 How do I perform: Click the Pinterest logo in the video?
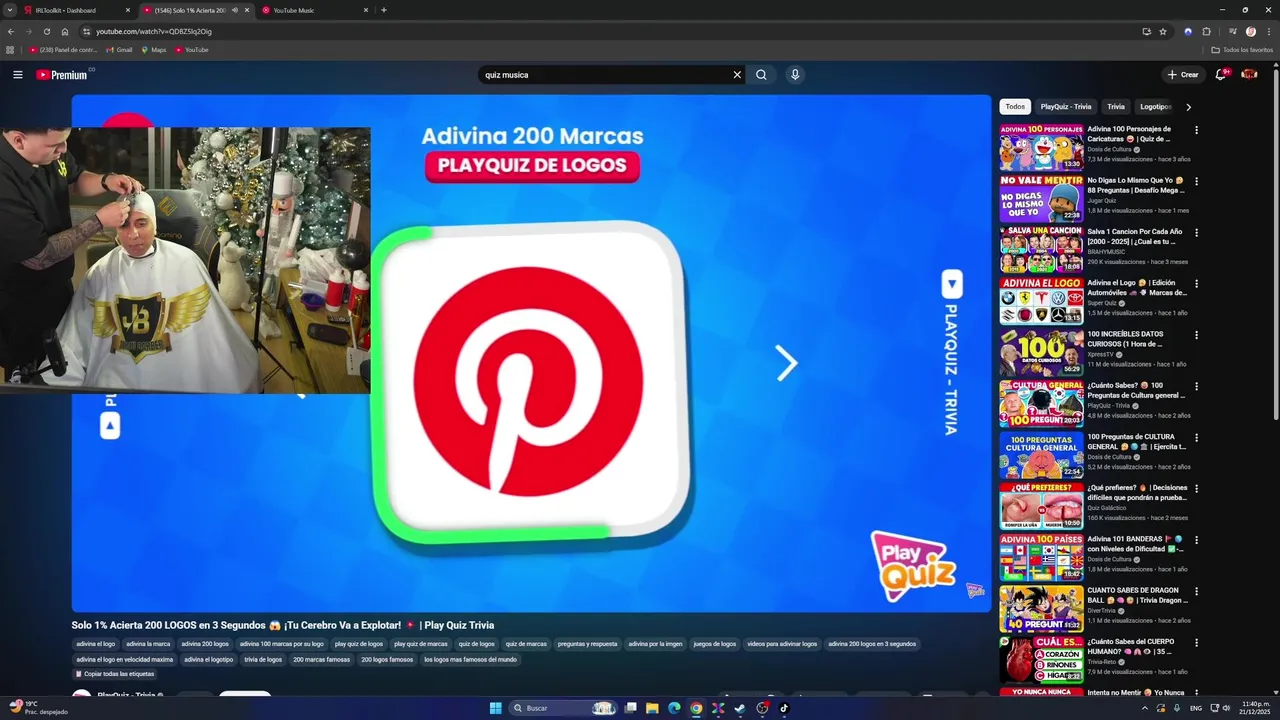528,382
